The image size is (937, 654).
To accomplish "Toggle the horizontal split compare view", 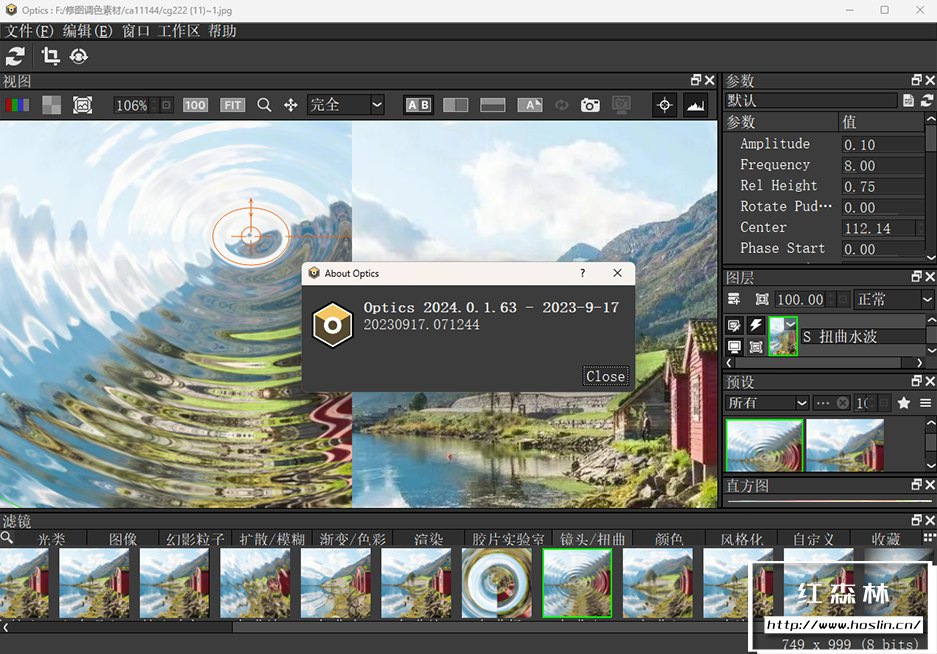I will pos(492,105).
